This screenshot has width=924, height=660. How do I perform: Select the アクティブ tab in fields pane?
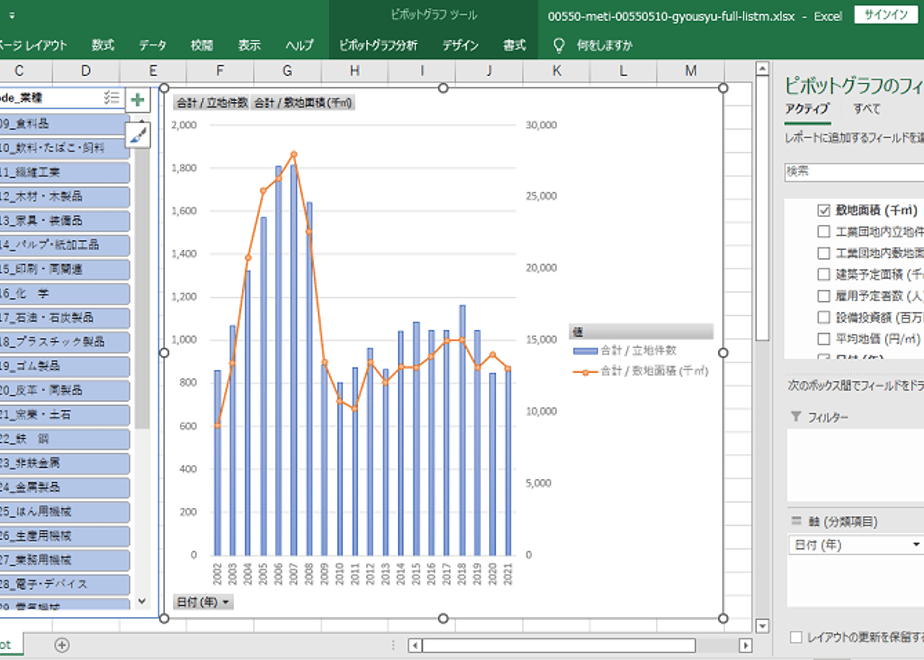807,109
